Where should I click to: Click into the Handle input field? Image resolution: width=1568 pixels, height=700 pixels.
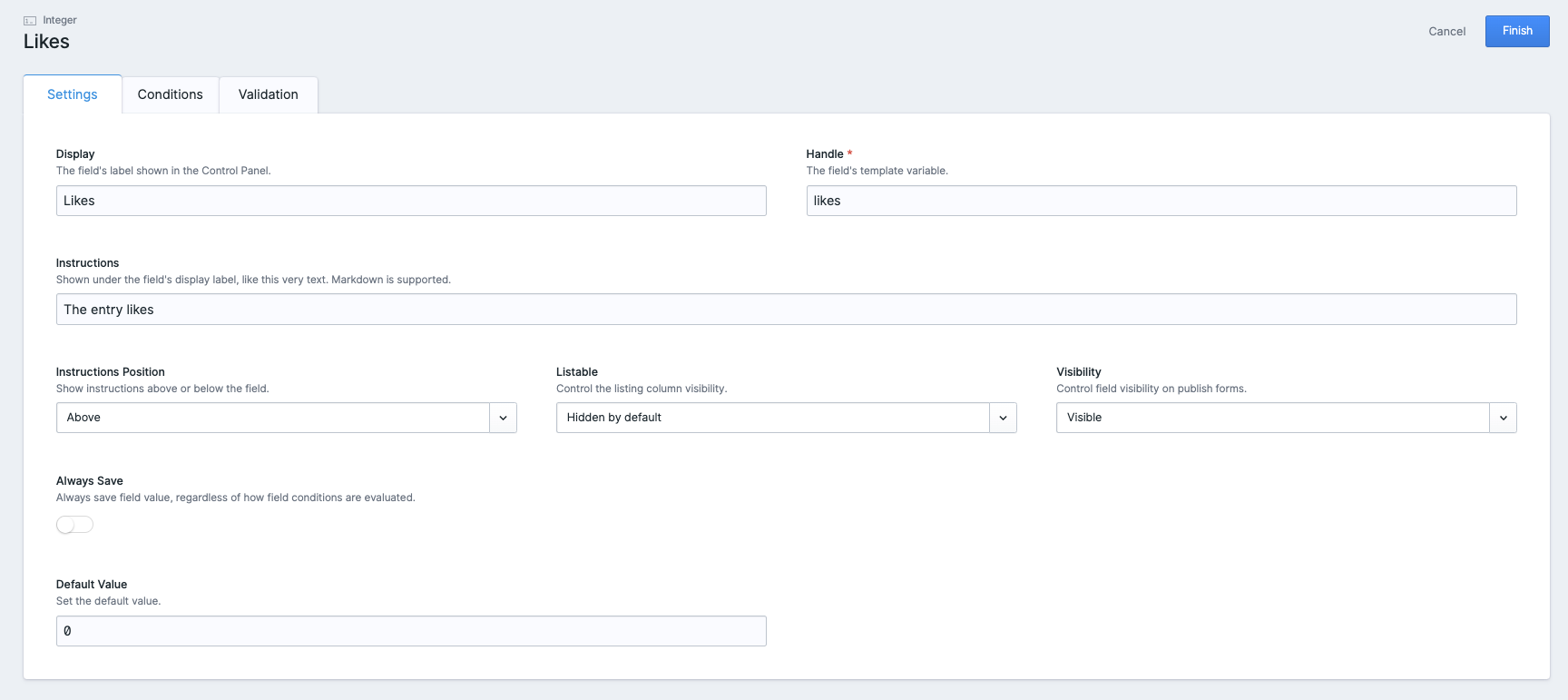[1161, 201]
